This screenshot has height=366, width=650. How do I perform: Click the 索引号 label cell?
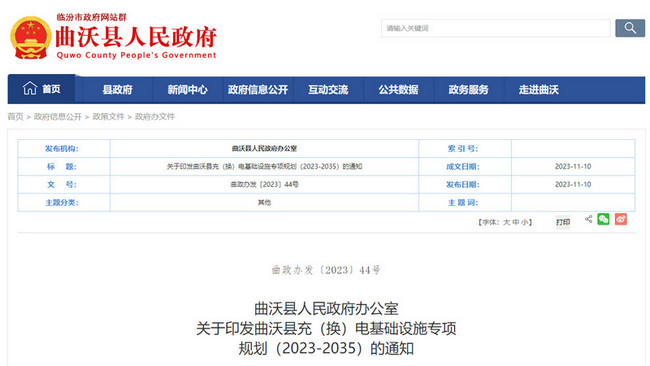click(x=465, y=148)
